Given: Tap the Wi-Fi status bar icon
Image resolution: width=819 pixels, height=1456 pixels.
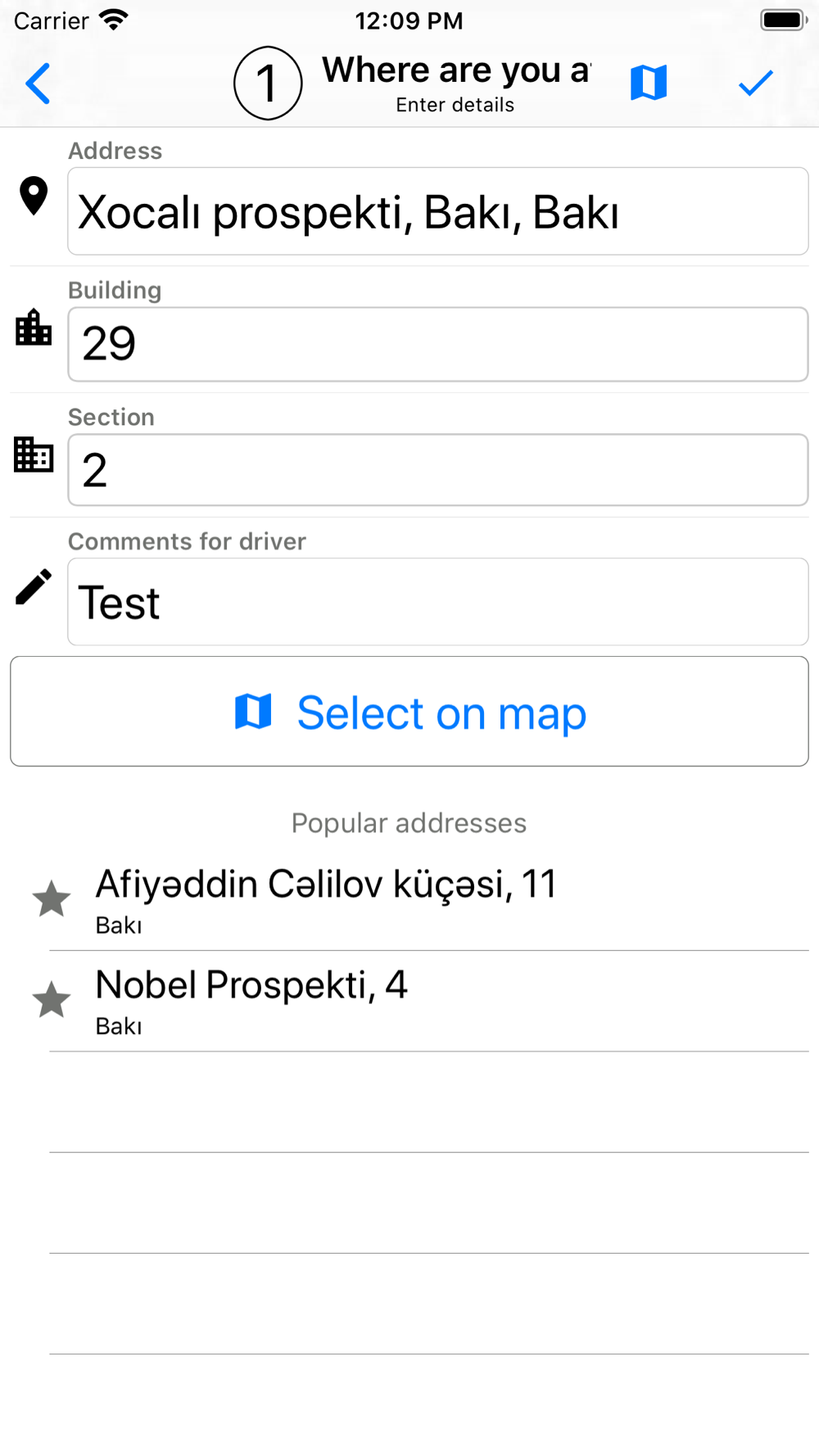Looking at the screenshot, I should (x=114, y=20).
